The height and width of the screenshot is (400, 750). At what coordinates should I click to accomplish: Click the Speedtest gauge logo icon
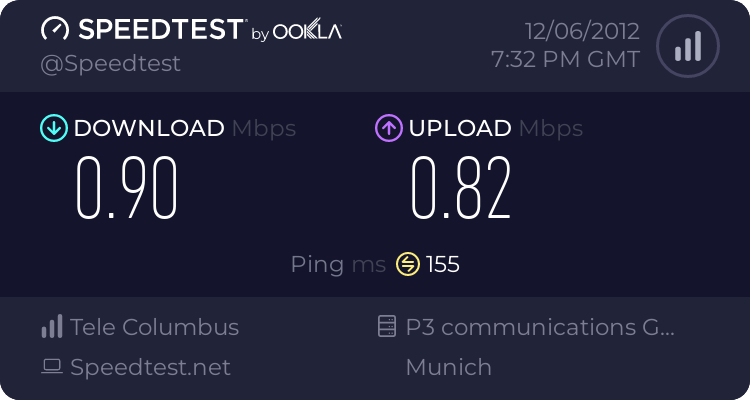pos(56,30)
